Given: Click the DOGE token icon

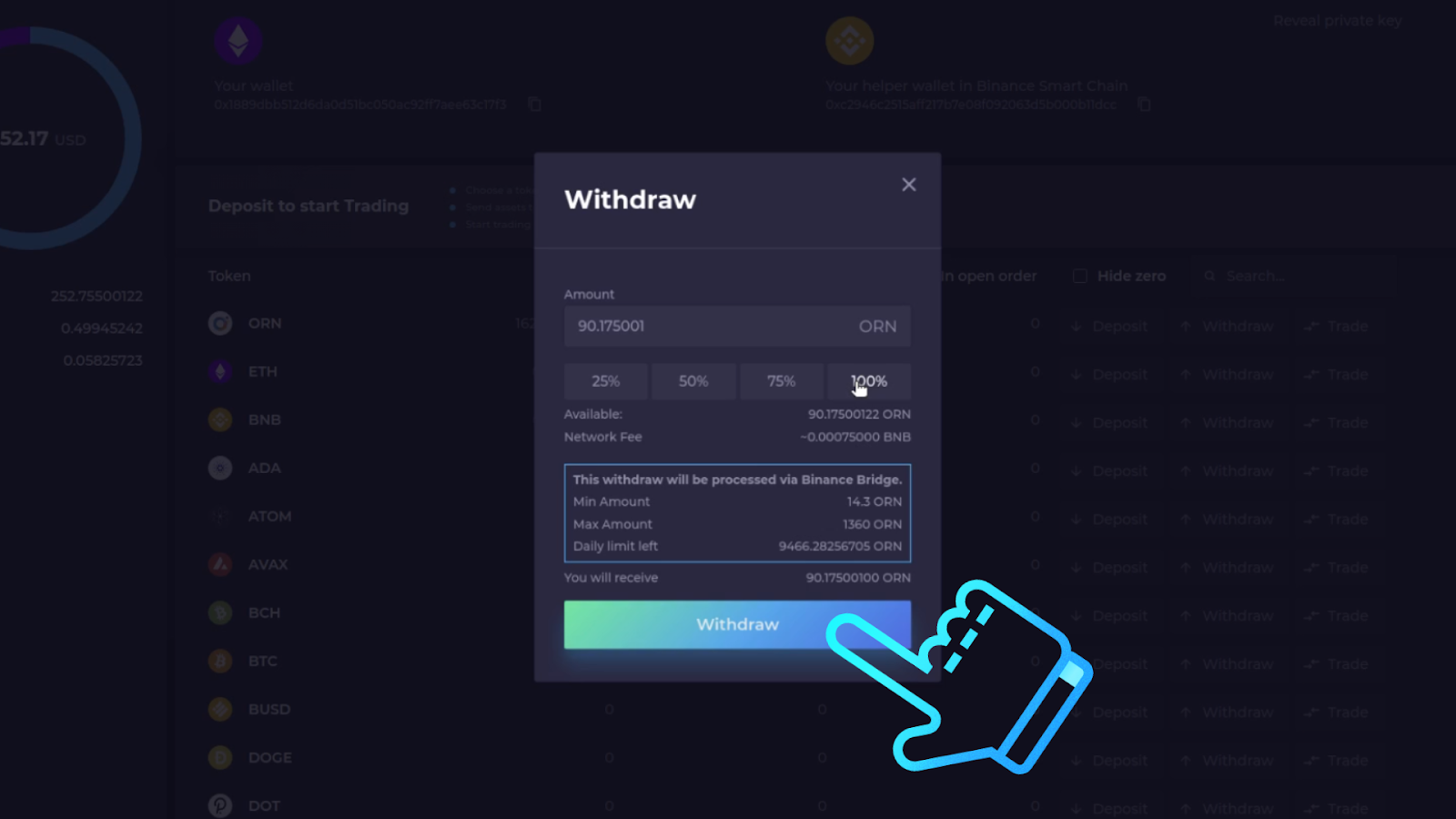Looking at the screenshot, I should [220, 757].
